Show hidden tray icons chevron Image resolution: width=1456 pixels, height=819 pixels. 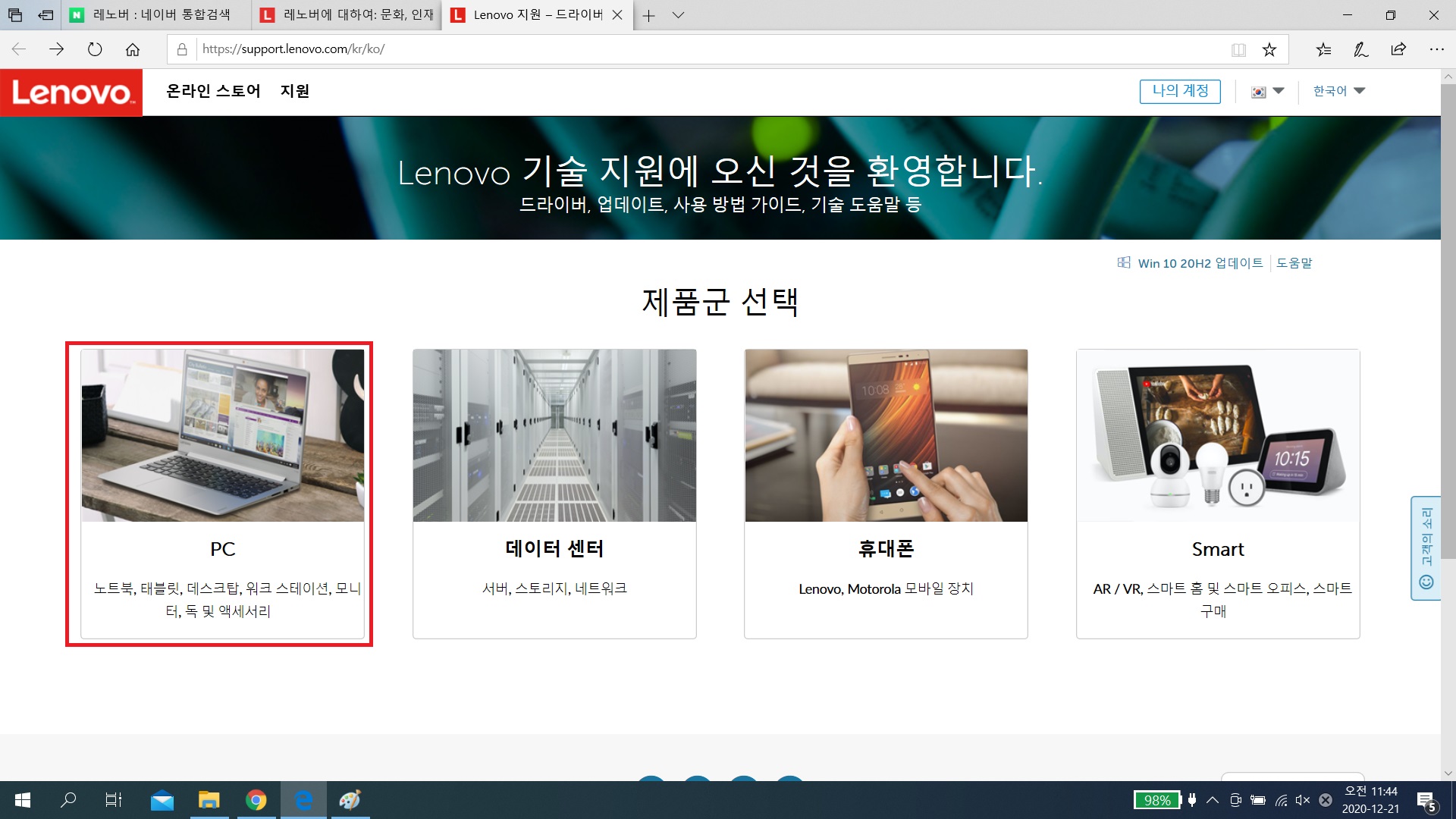[1213, 800]
